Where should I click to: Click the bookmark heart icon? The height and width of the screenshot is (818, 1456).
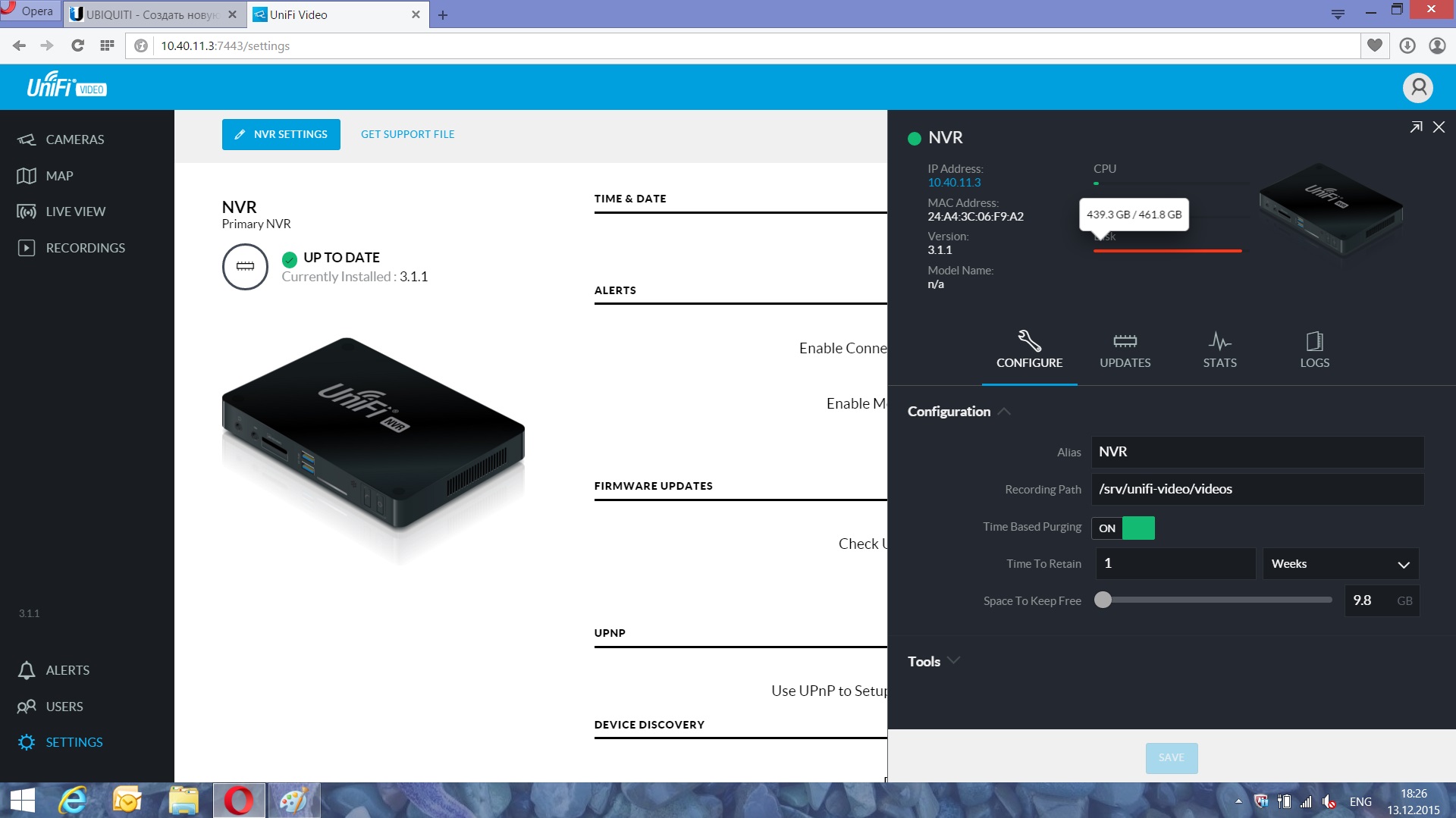[x=1374, y=45]
